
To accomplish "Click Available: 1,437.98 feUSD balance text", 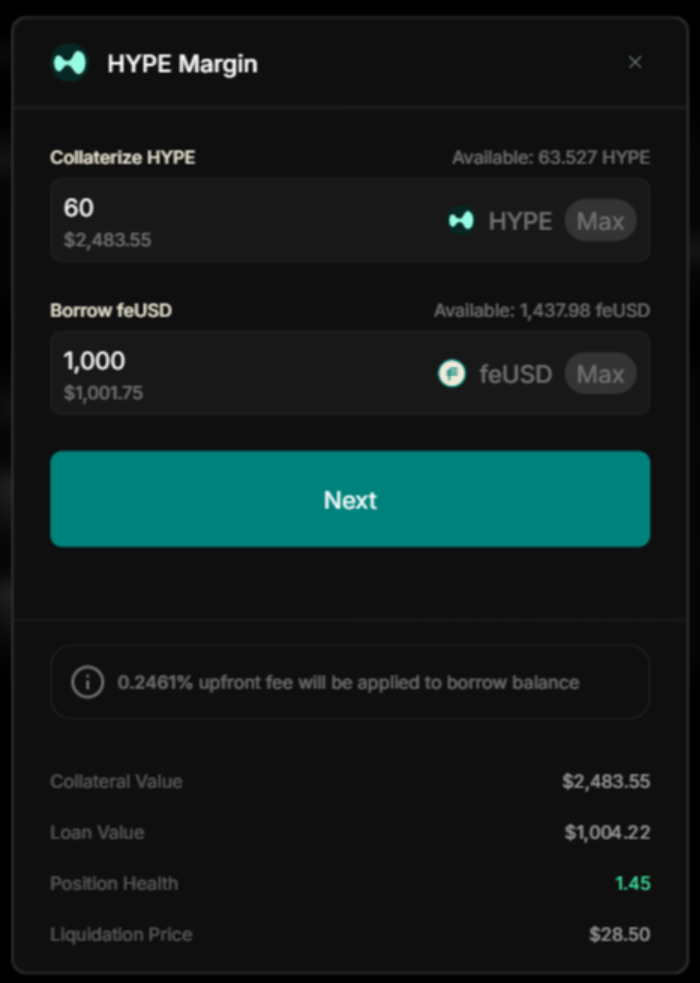I will [542, 310].
